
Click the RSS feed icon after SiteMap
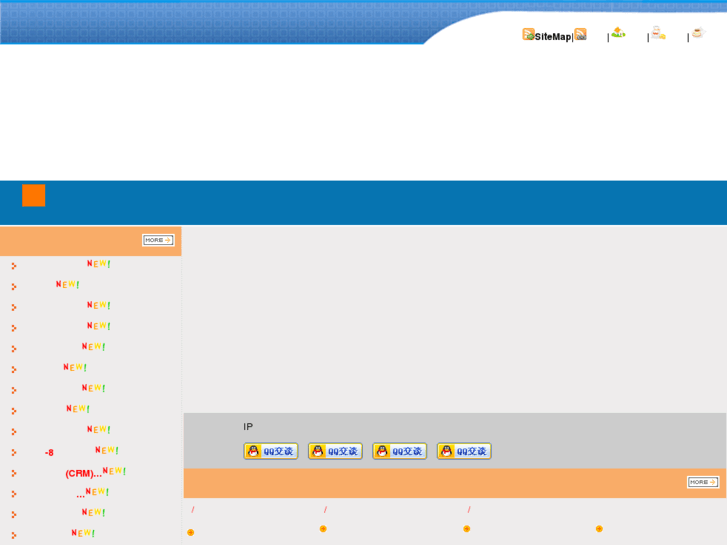[580, 34]
